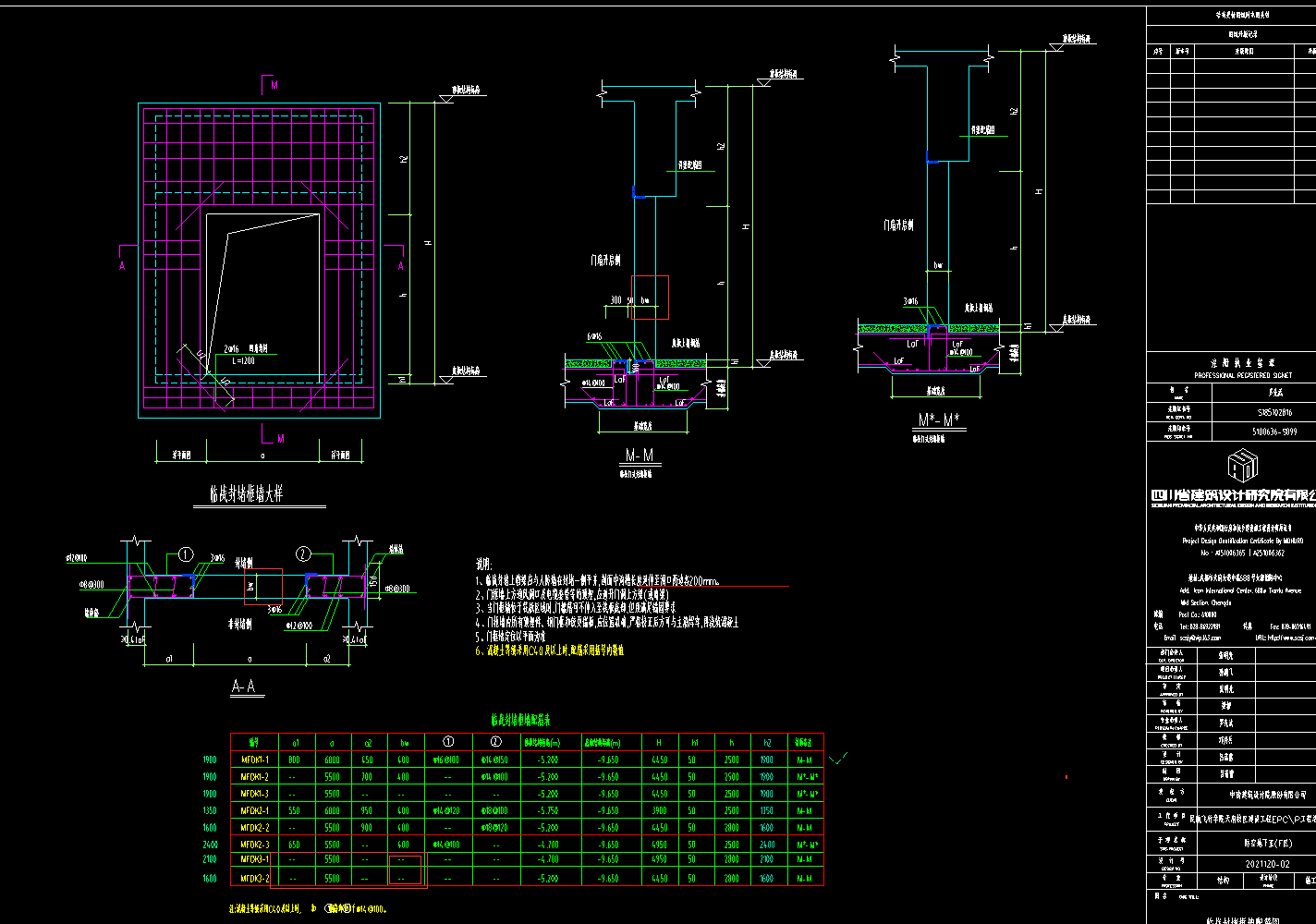Click the 550 value in the MFDK2-1 row
Screen dimensions: 1316x924
(295, 810)
